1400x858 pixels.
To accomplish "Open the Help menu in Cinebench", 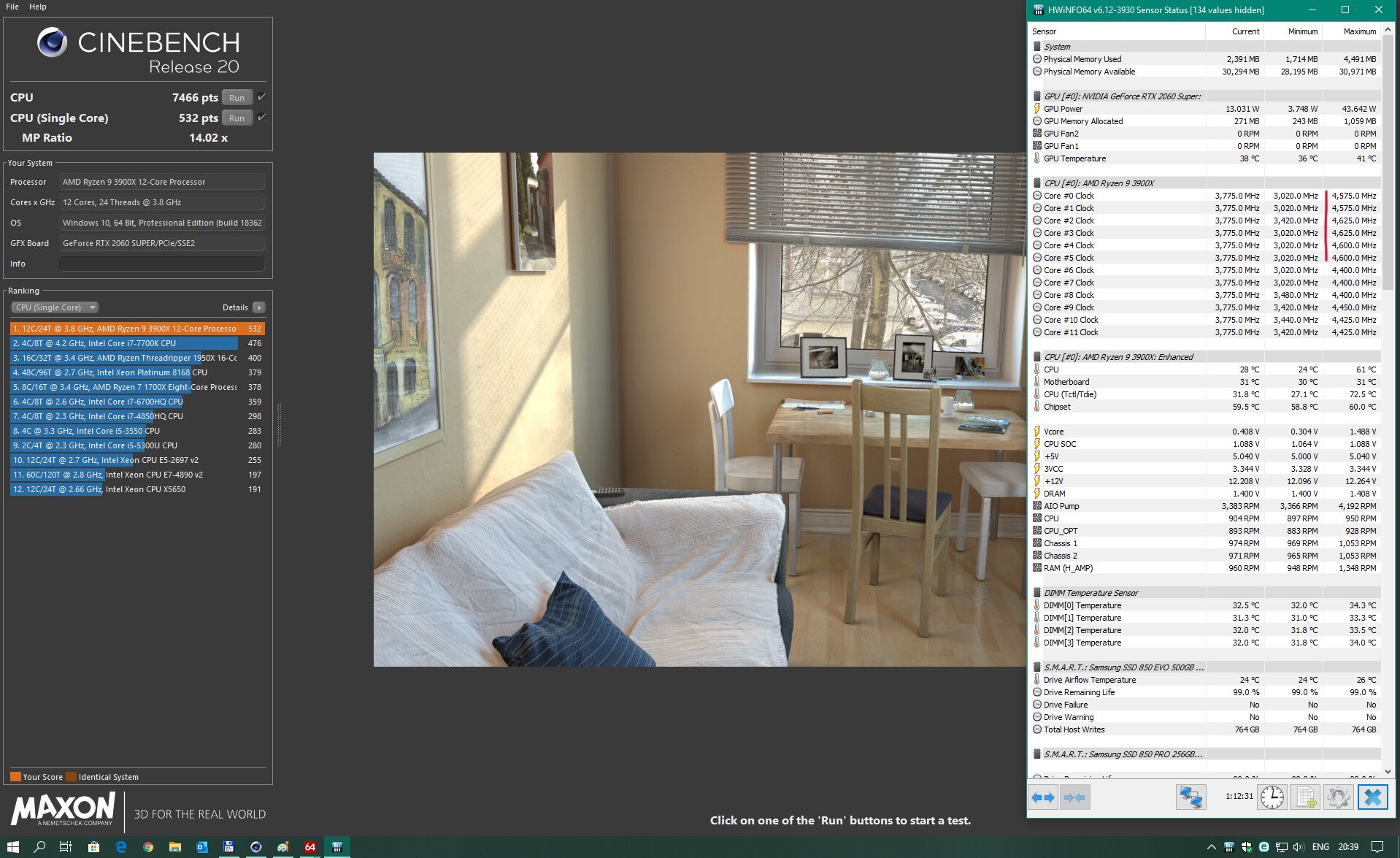I will click(38, 7).
